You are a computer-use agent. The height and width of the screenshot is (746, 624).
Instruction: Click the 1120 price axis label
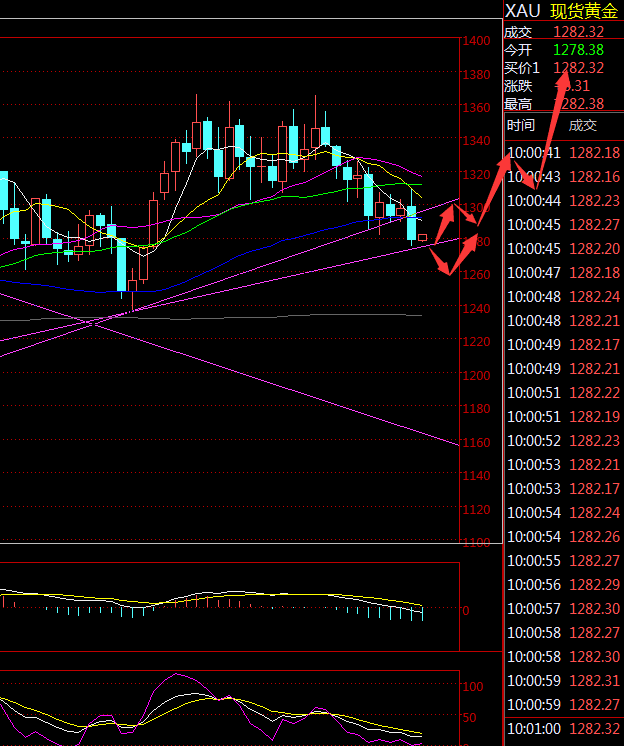click(477, 510)
